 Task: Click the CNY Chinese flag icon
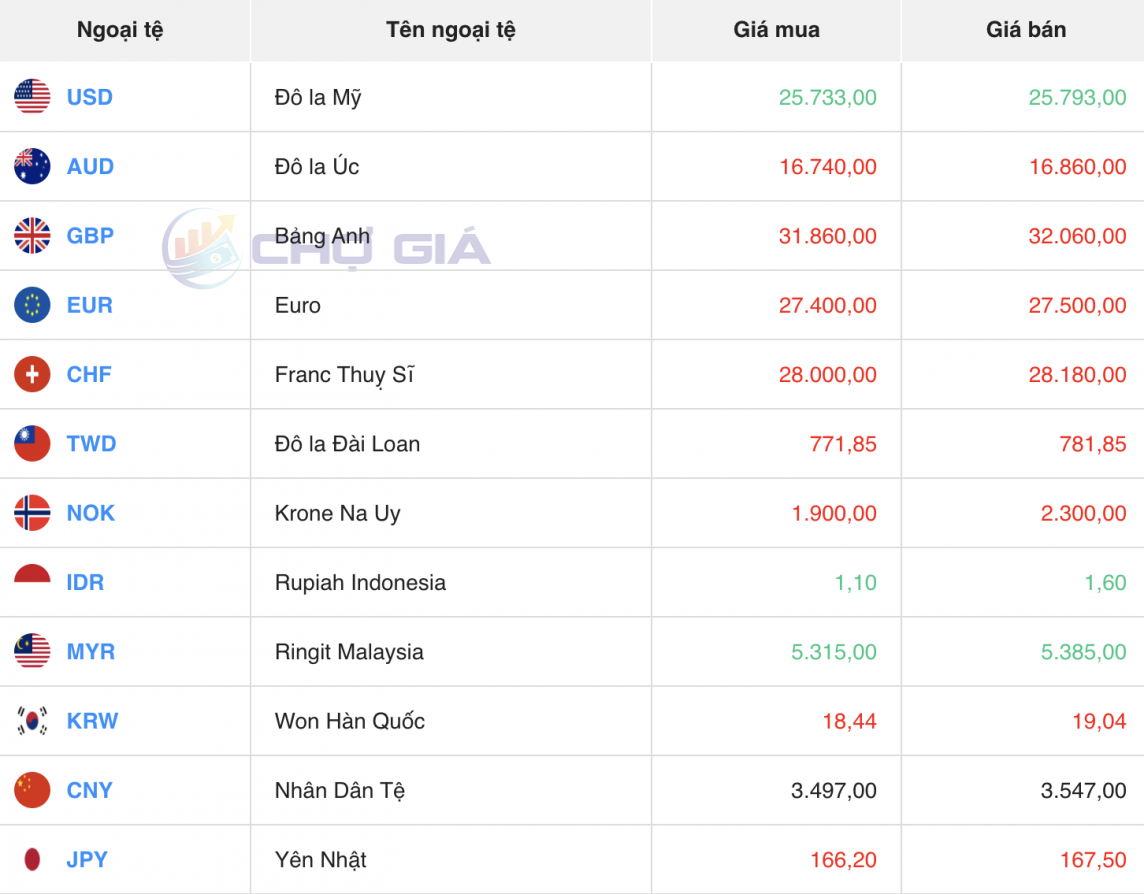pos(31,790)
